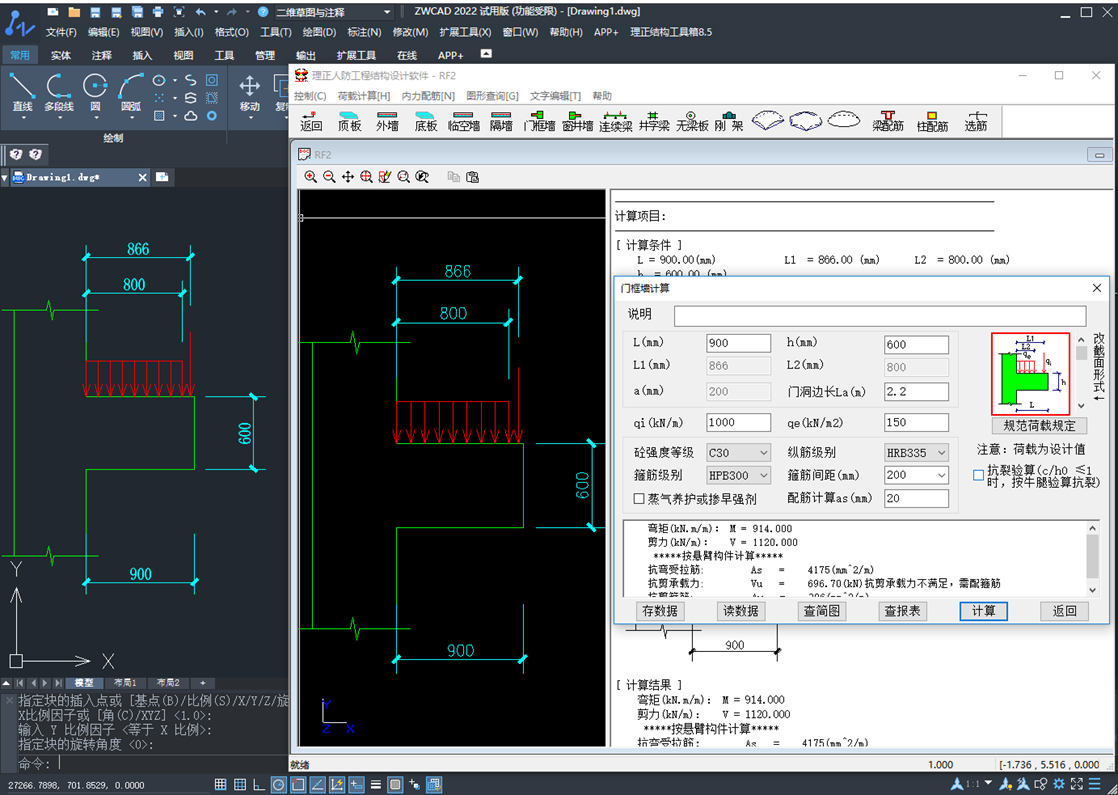This screenshot has height=795, width=1118.
Task: Enable the 蒸汽养护或掺早强剂 checkbox
Action: coord(640,499)
